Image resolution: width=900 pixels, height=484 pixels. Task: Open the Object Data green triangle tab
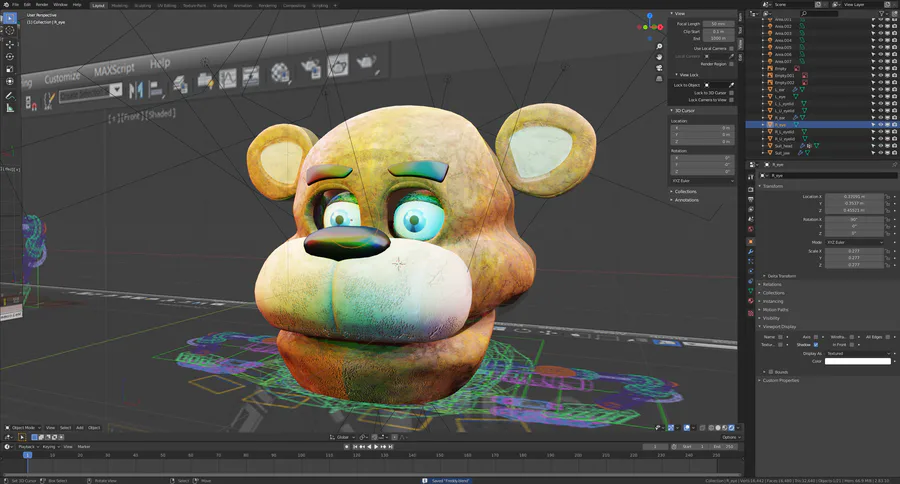coord(750,291)
